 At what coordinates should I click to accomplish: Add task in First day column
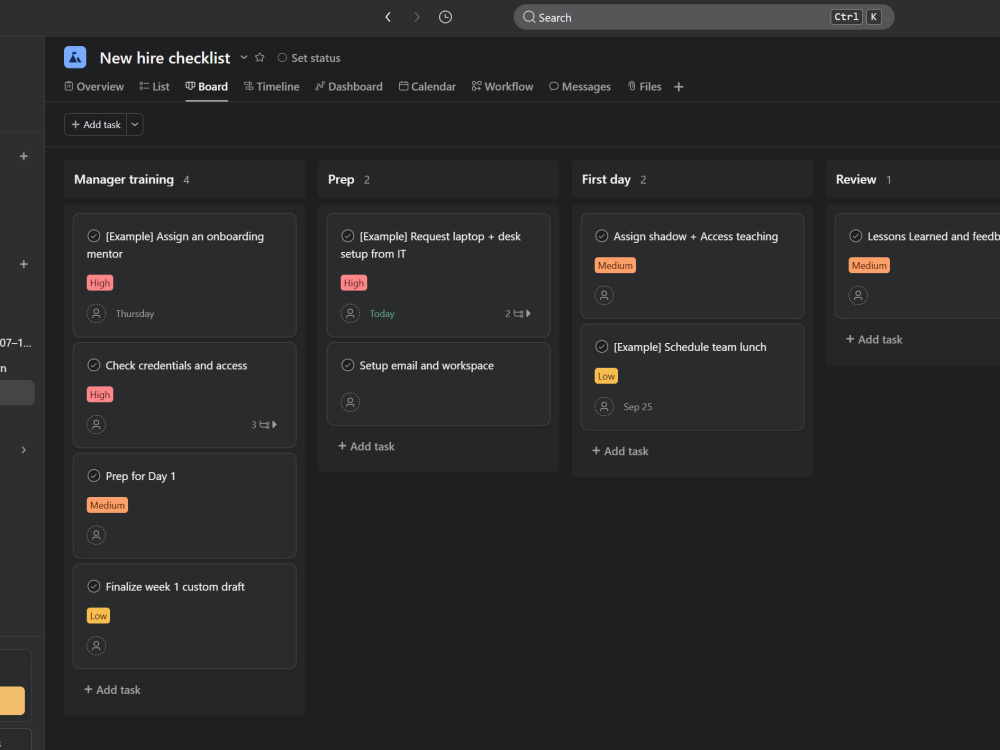[x=620, y=451]
